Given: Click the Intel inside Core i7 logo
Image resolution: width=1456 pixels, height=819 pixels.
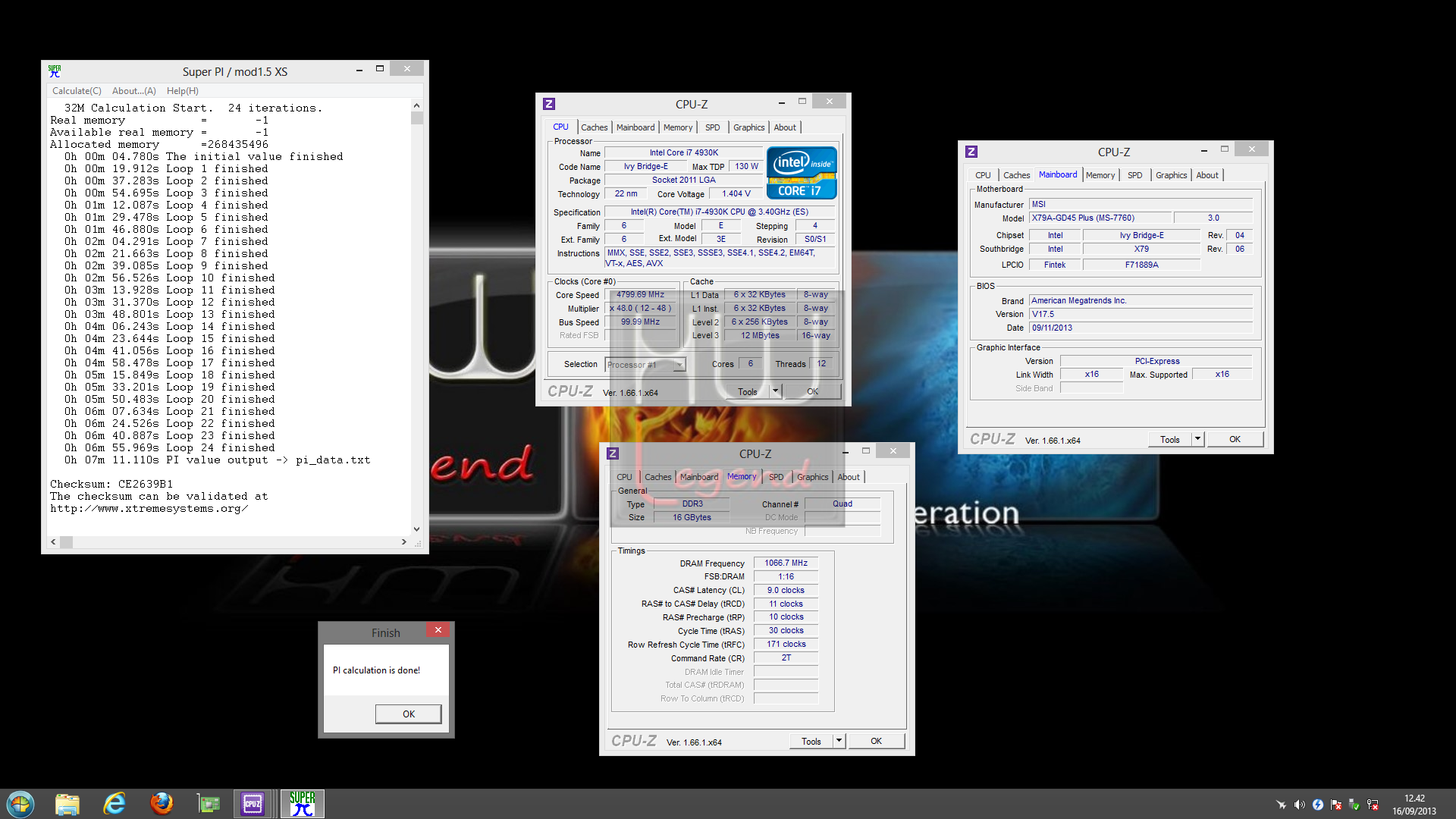Looking at the screenshot, I should coord(802,173).
